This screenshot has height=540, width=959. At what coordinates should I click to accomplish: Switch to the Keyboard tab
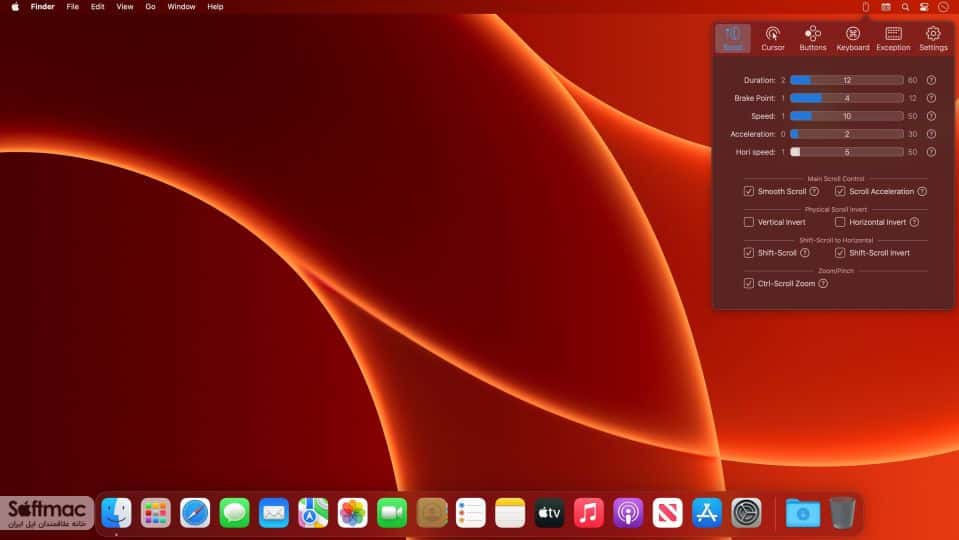tap(853, 38)
